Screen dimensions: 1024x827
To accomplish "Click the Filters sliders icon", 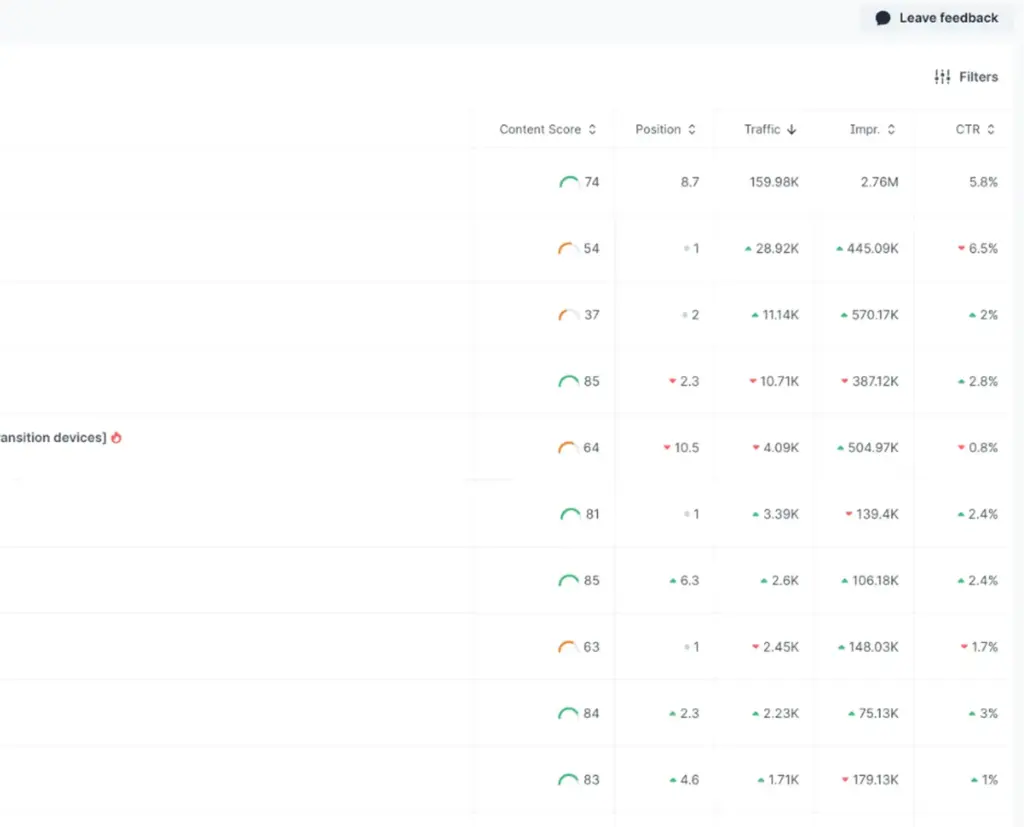I will (x=942, y=77).
